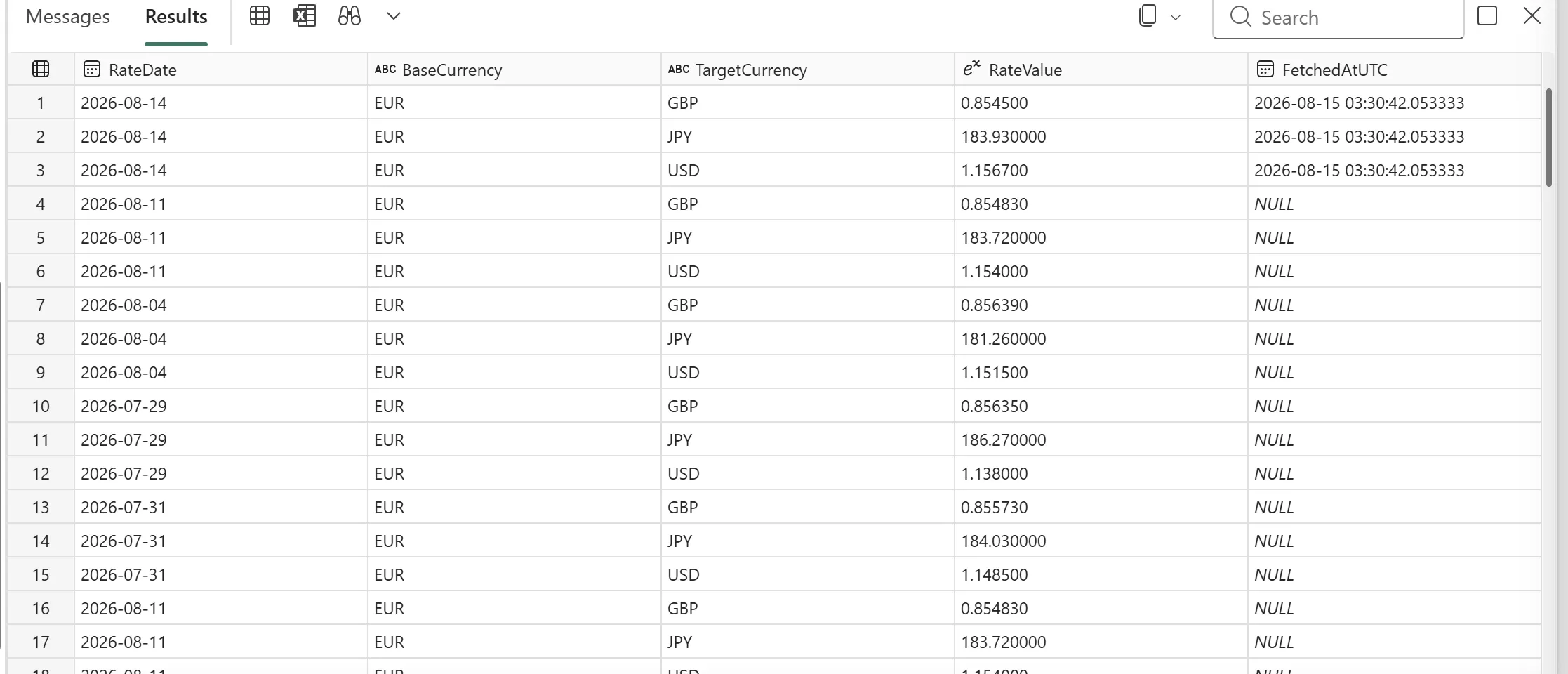Click the binoculars find icon
Image resolution: width=1568 pixels, height=674 pixels.
click(x=350, y=15)
